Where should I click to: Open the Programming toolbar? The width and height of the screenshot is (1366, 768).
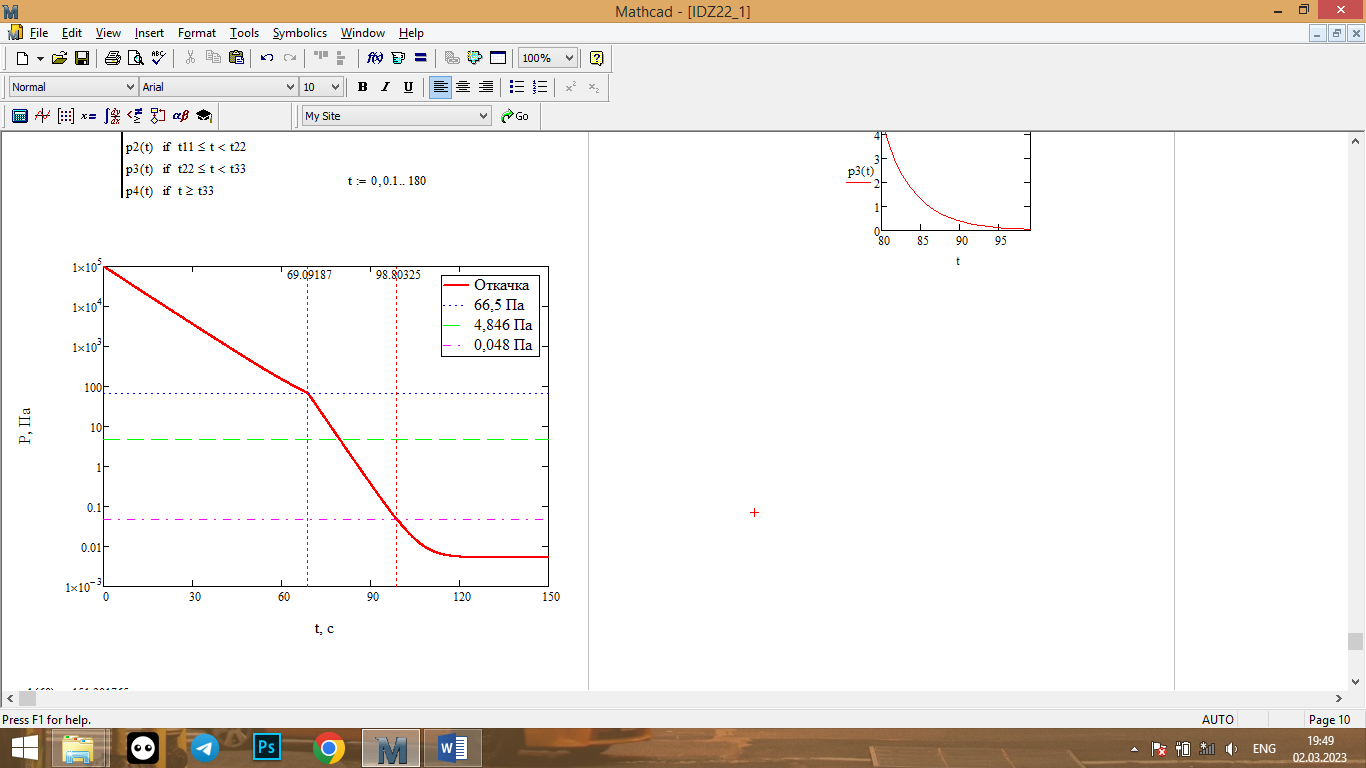158,116
